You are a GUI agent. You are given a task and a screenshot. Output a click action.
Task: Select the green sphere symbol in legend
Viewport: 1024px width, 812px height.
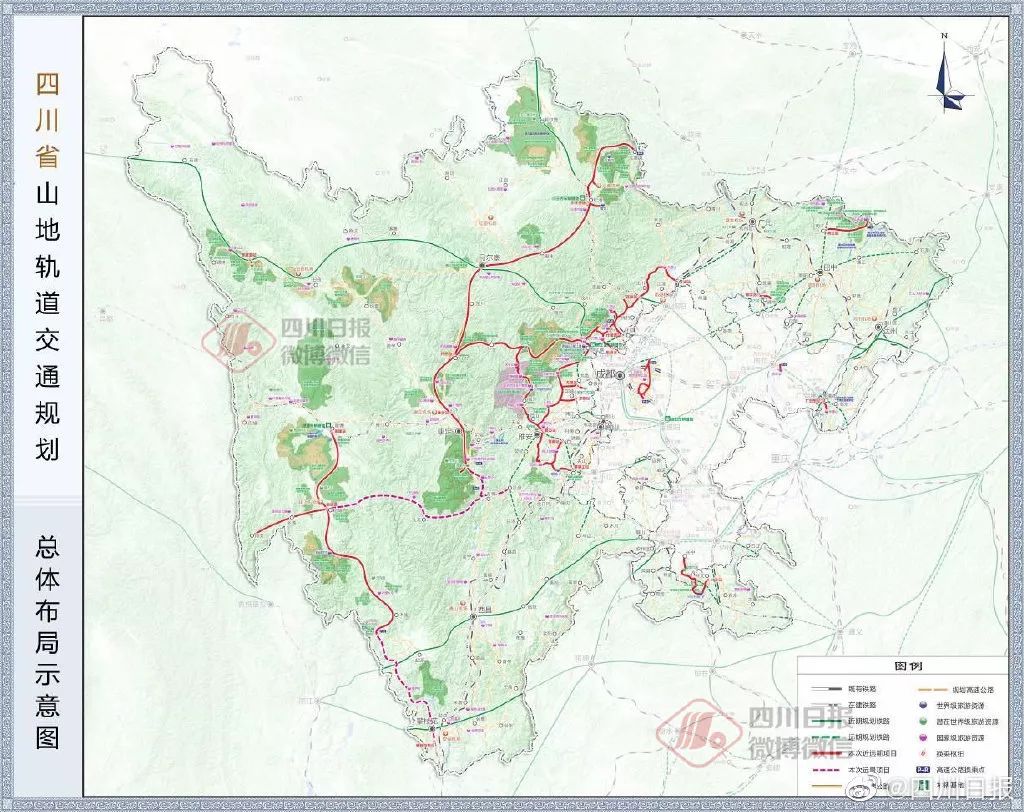pyautogui.click(x=923, y=721)
